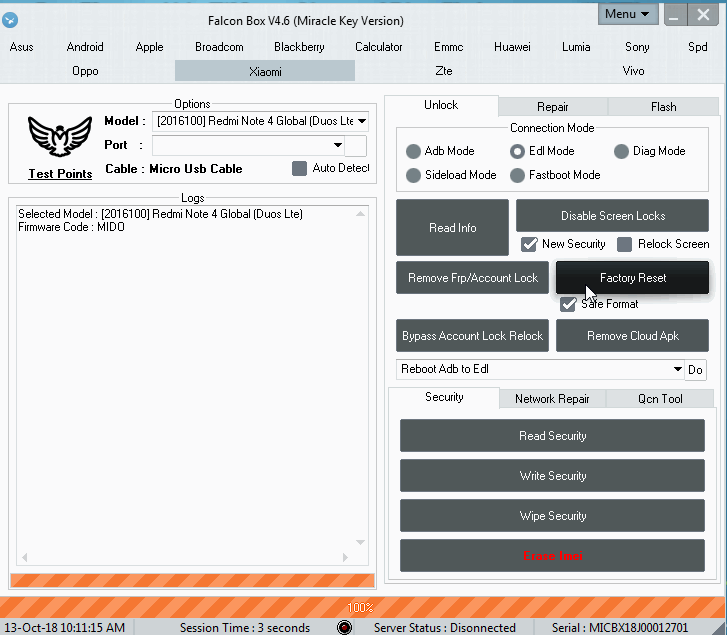The height and width of the screenshot is (635, 727).
Task: Click the Wipe Security button
Action: [552, 516]
